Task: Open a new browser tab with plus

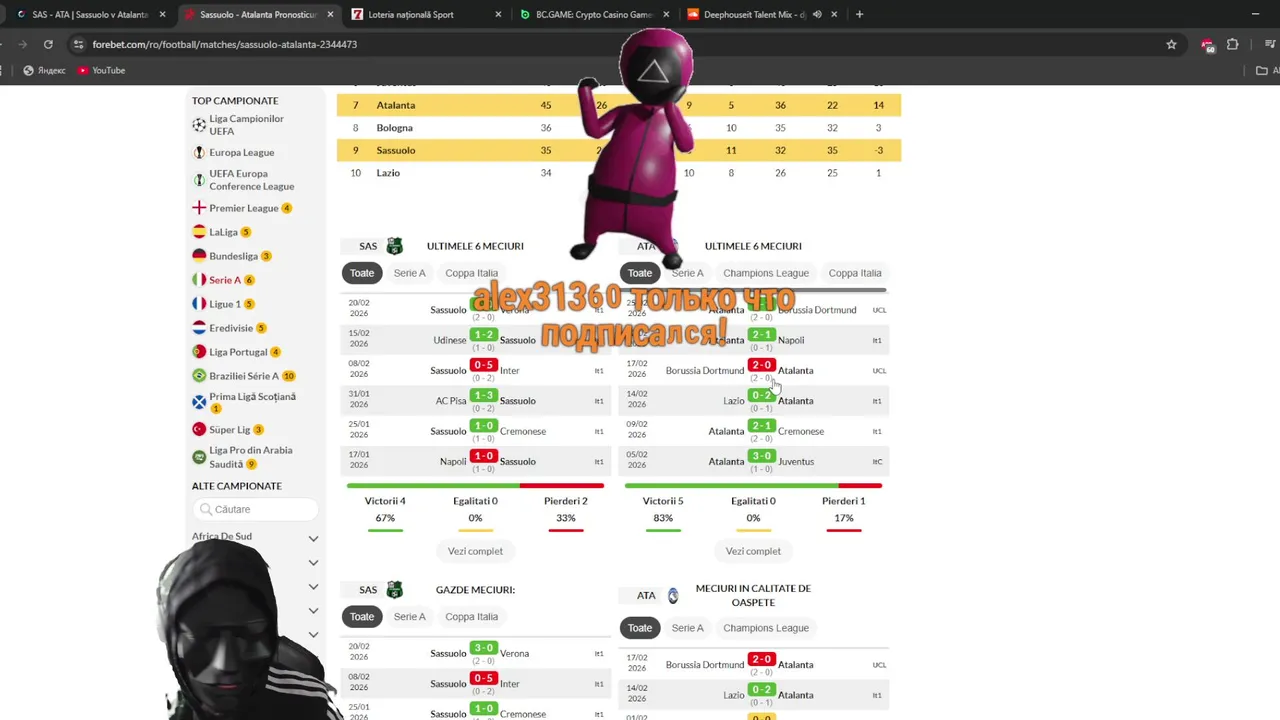Action: coord(859,15)
